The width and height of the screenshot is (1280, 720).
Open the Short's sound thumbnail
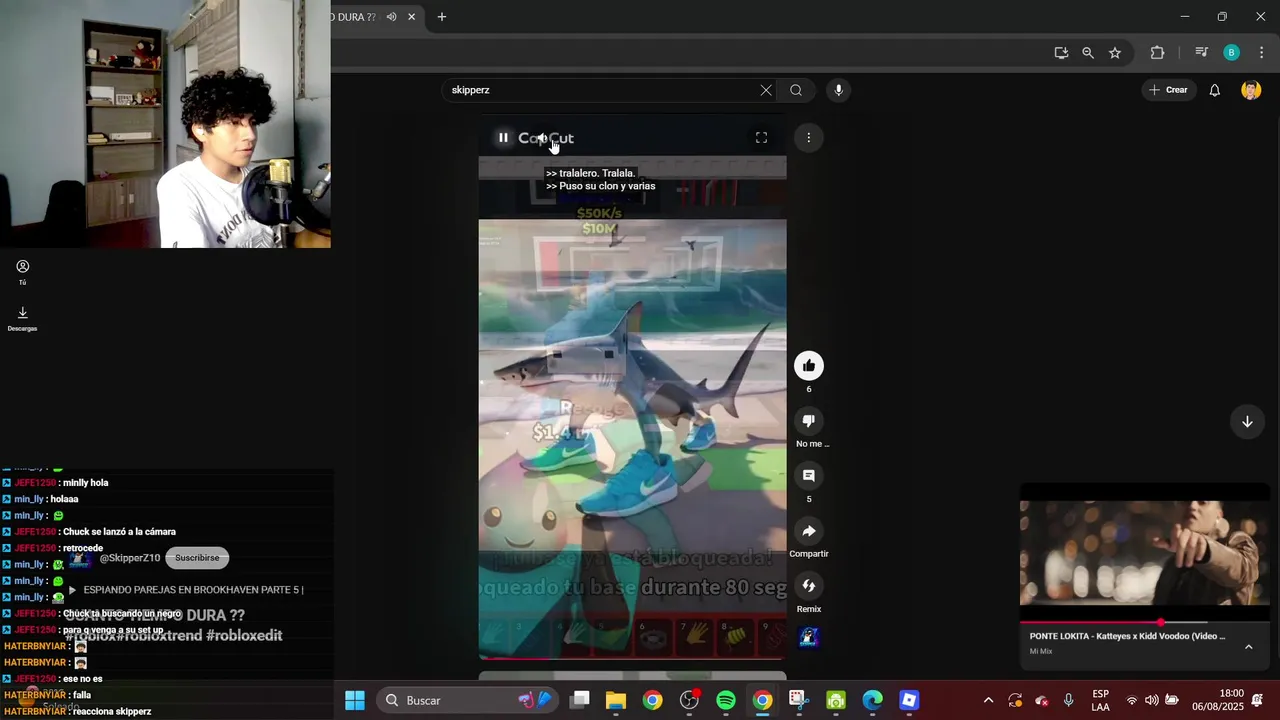pyautogui.click(x=809, y=637)
